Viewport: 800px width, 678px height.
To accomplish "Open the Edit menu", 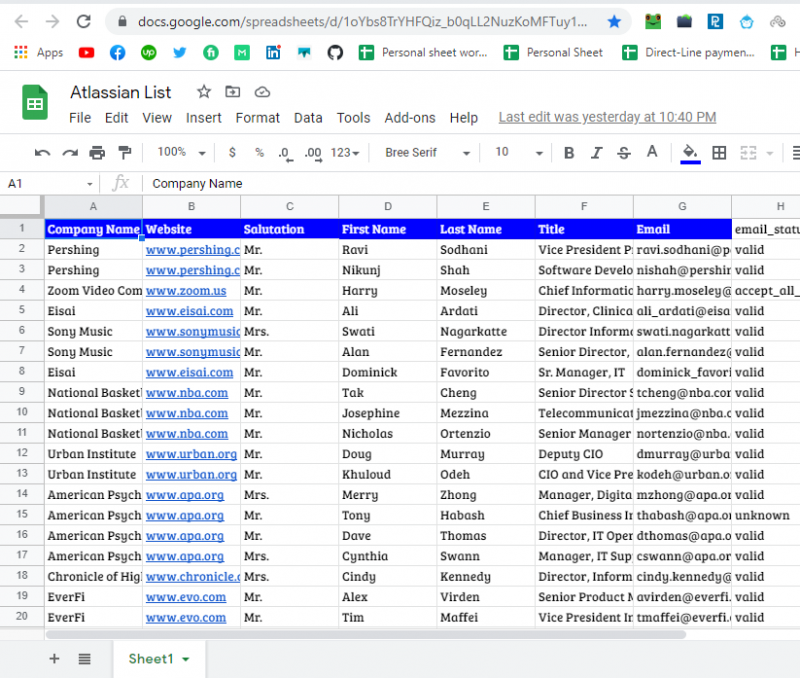I will click(116, 118).
